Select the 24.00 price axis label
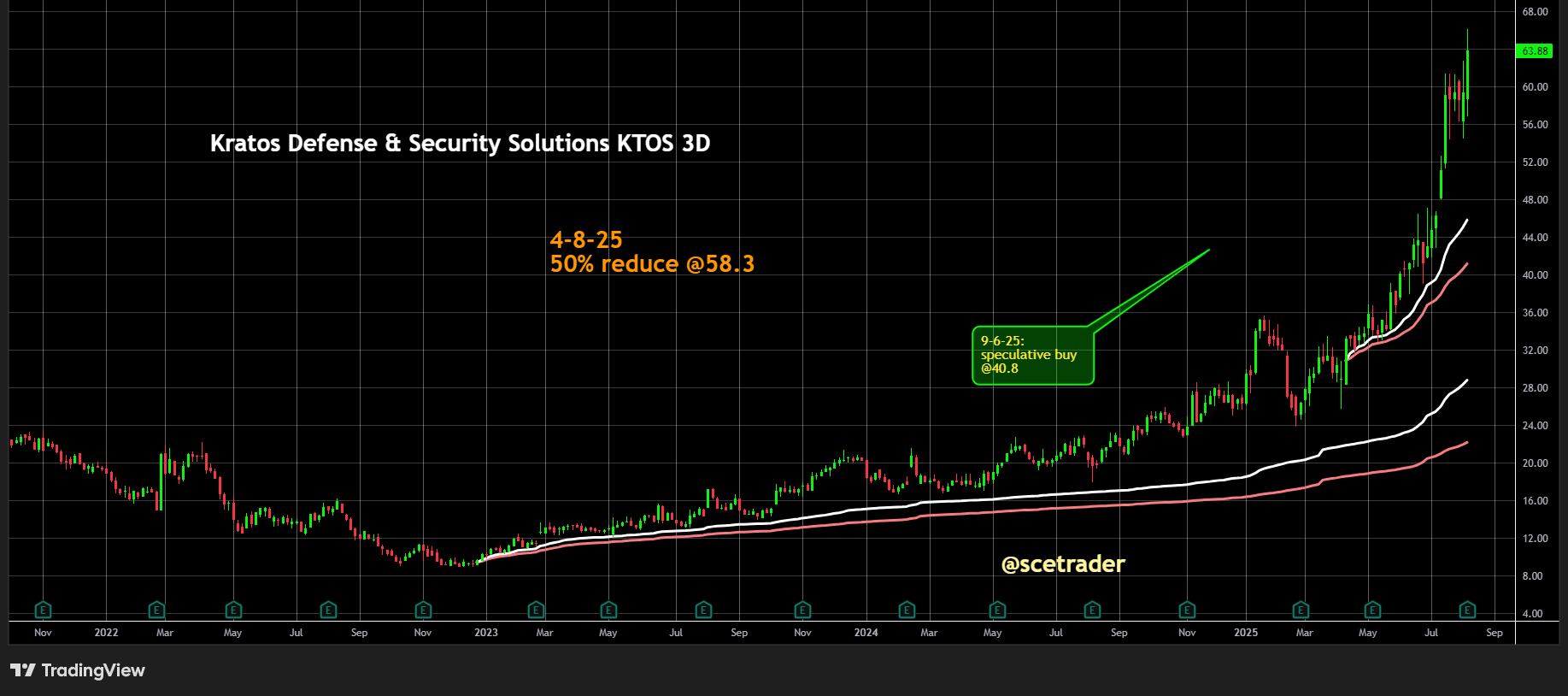Image resolution: width=1568 pixels, height=696 pixels. (1535, 426)
